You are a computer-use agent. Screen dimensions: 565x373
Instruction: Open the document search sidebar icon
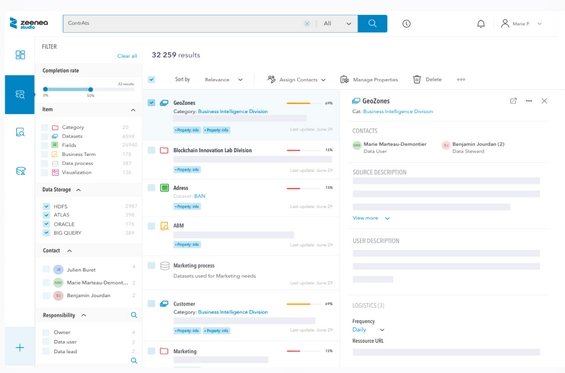[20, 132]
